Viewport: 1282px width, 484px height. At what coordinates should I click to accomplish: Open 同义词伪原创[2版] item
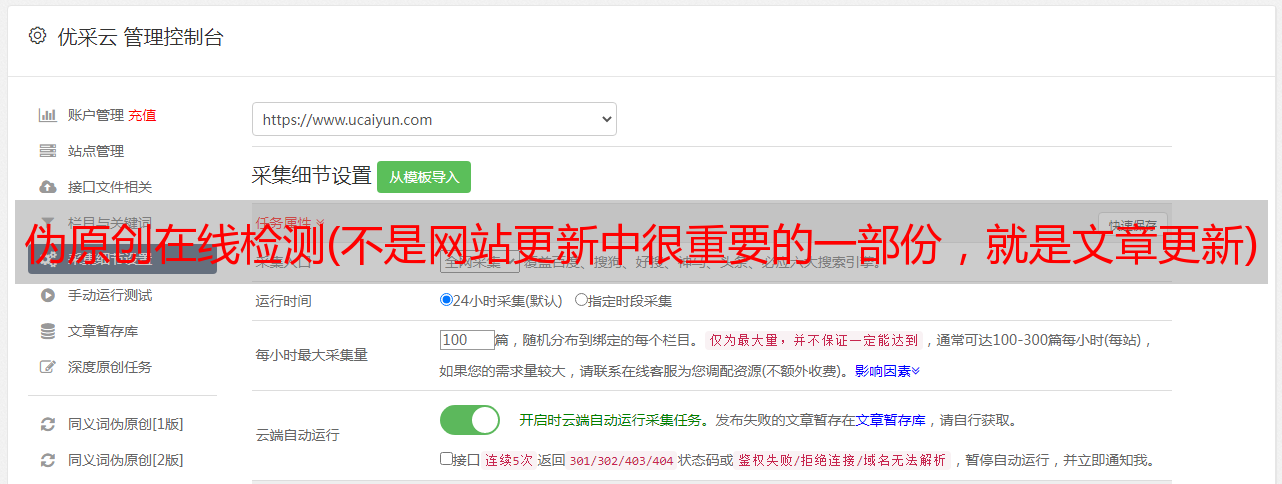click(x=126, y=460)
